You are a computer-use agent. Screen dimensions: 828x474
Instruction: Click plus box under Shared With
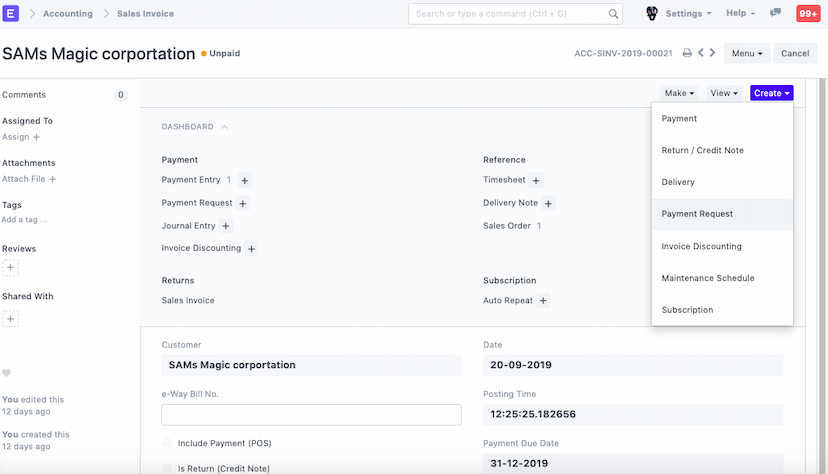coord(11,319)
